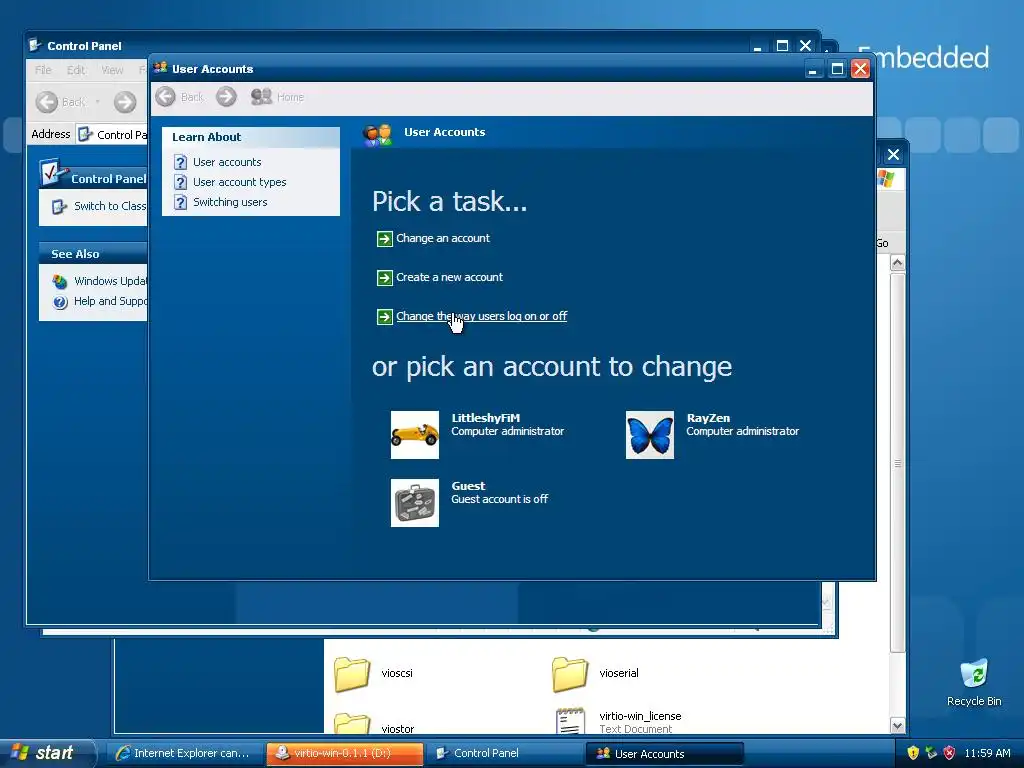Click the yellow security shield tray icon
The width and height of the screenshot is (1024, 768).
tap(913, 753)
